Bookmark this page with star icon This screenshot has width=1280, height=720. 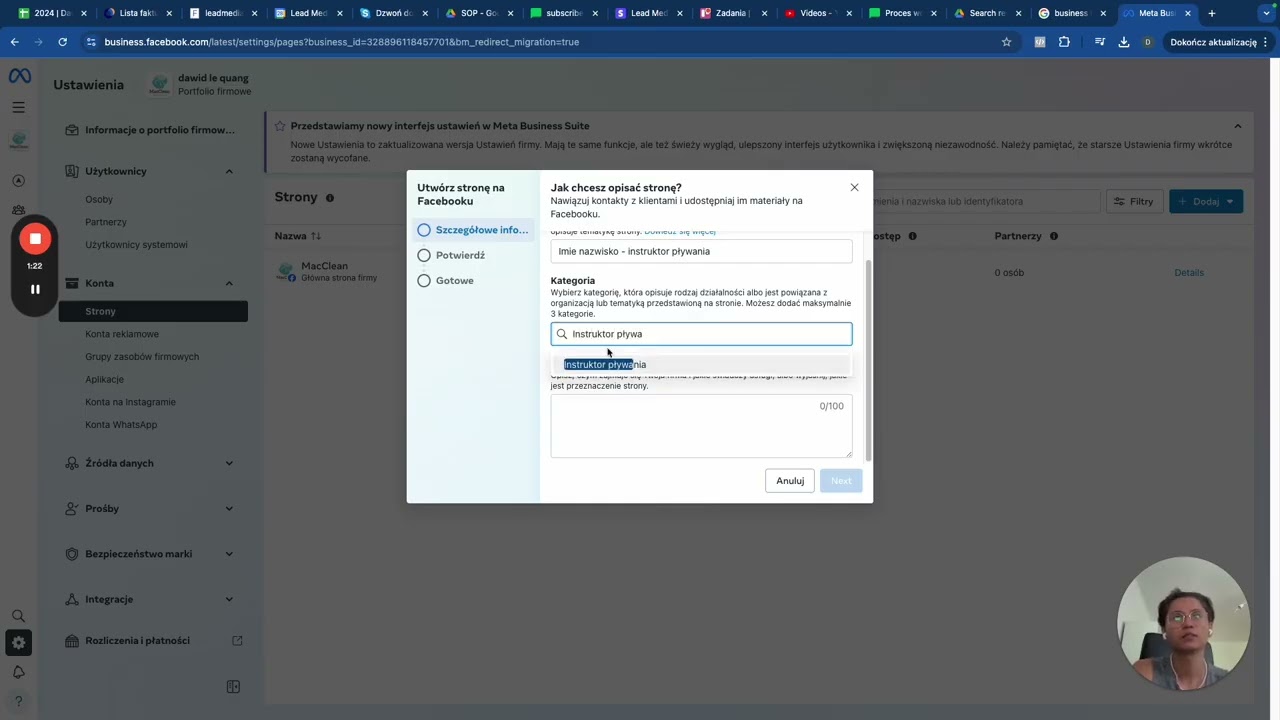pyautogui.click(x=1006, y=42)
